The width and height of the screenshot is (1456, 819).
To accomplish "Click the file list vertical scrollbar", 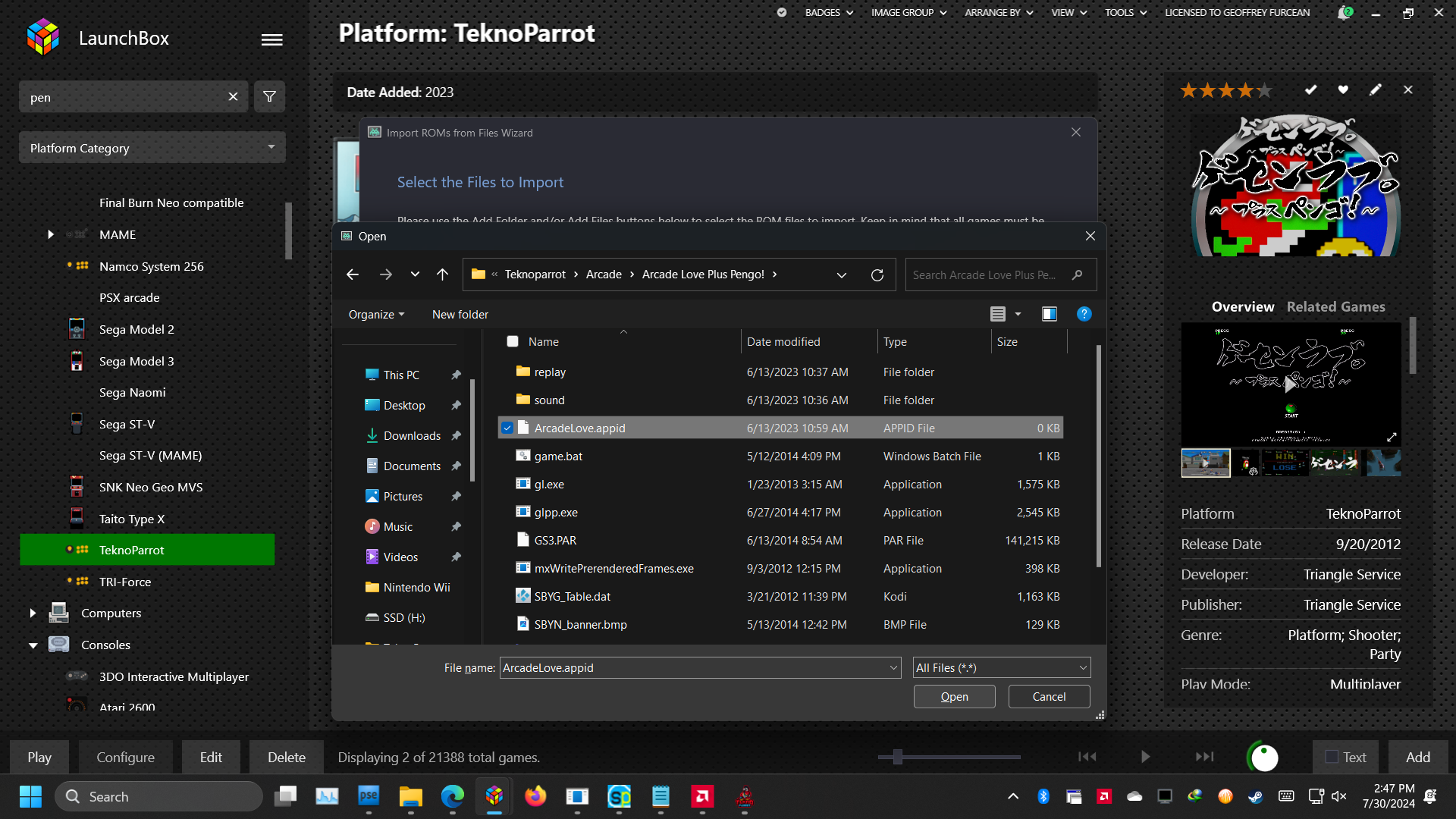I will 1098,455.
